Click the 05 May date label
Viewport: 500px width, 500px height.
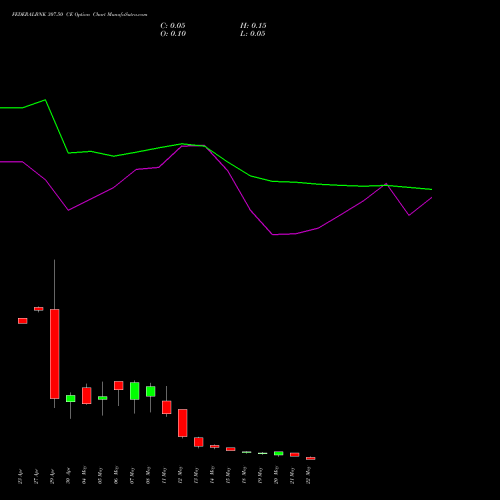tap(100, 475)
